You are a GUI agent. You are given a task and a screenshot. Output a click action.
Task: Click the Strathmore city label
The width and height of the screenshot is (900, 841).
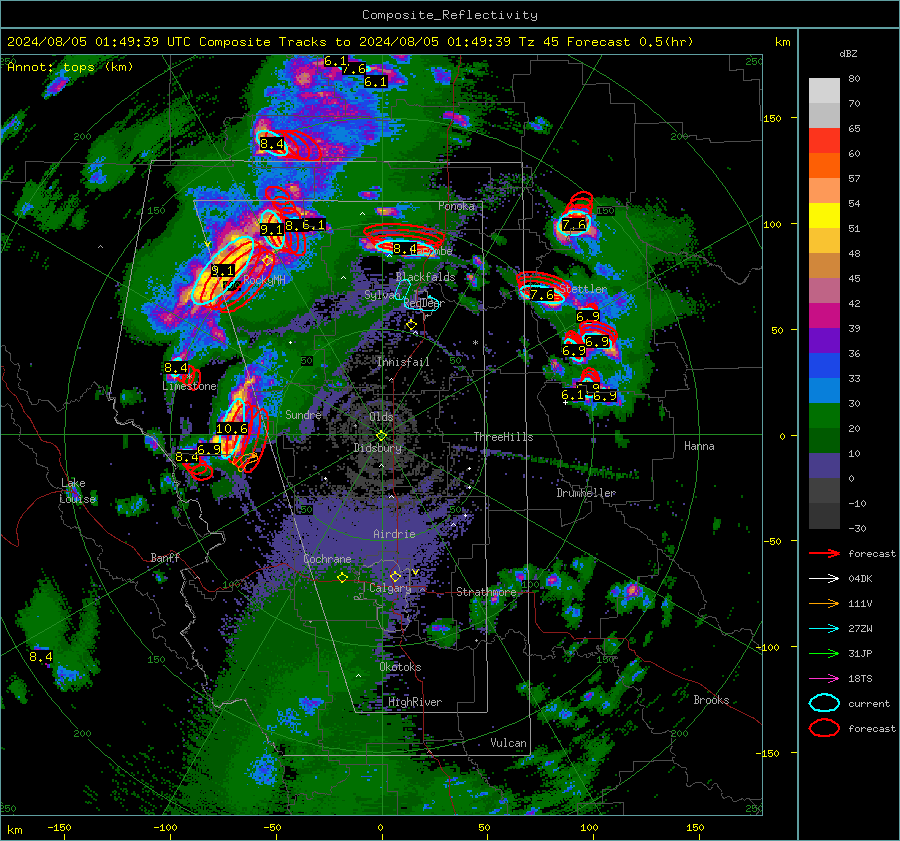click(x=486, y=591)
